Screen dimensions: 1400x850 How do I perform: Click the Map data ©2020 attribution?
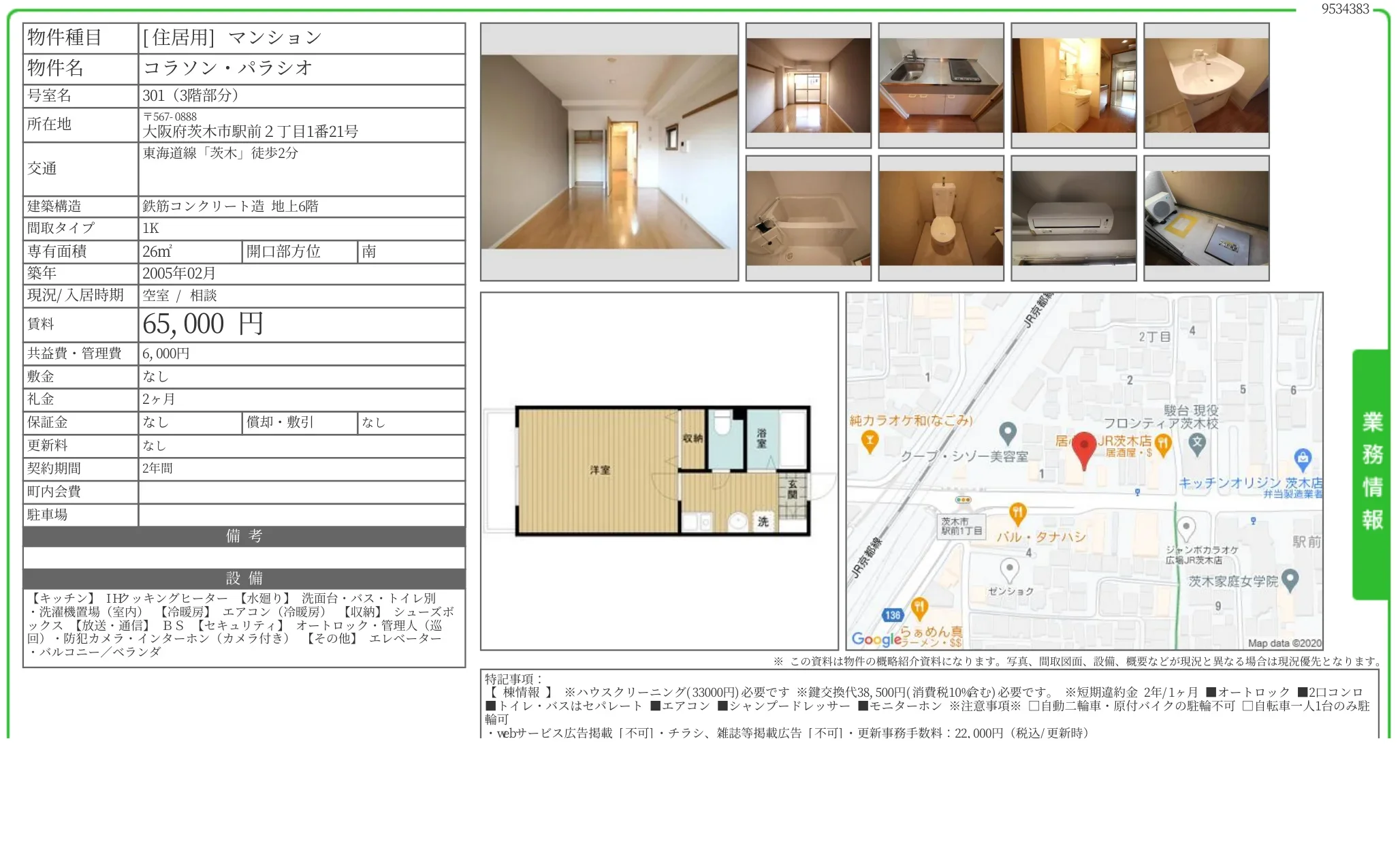(x=1284, y=643)
